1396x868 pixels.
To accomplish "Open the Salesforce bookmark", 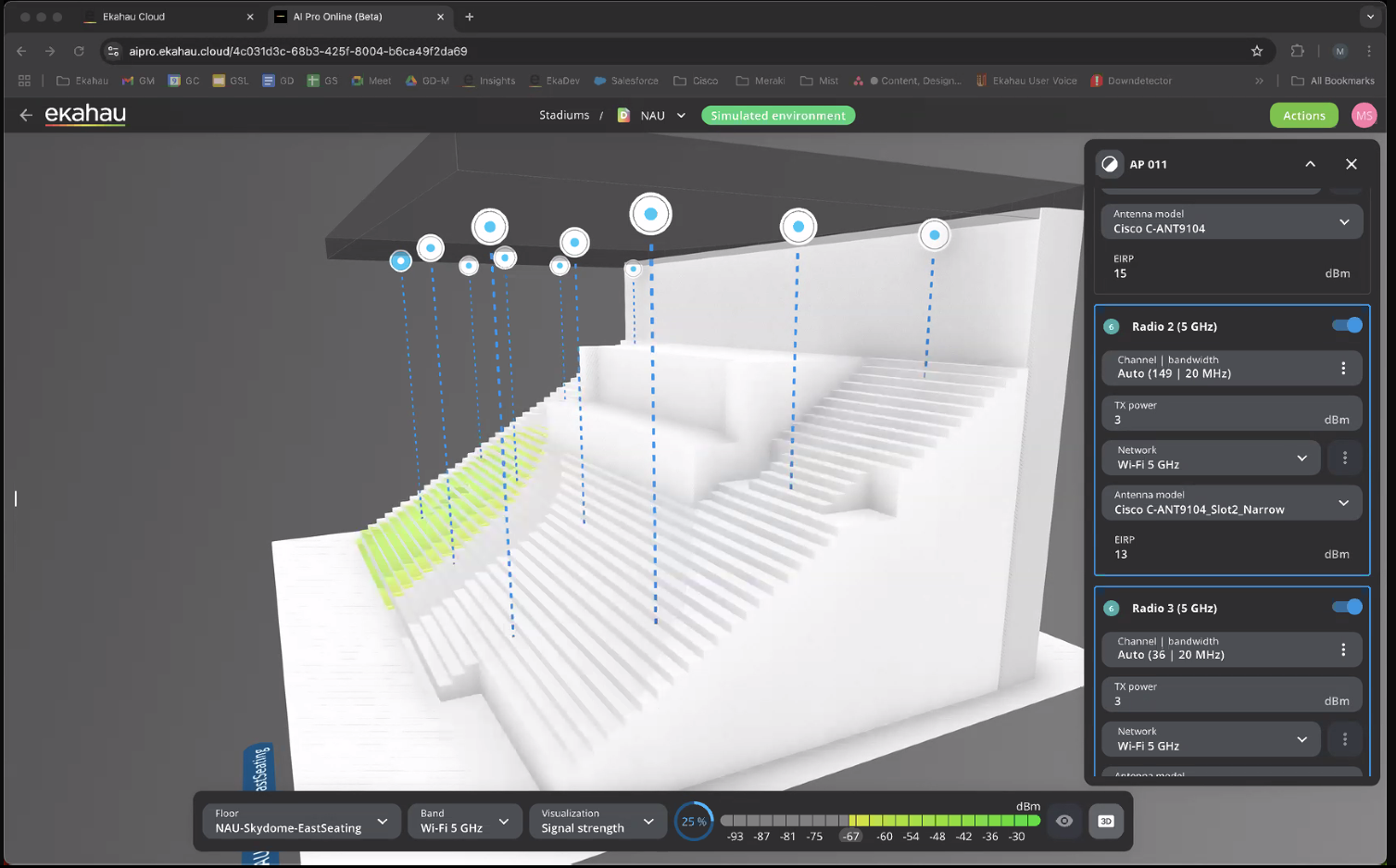I will click(x=626, y=81).
